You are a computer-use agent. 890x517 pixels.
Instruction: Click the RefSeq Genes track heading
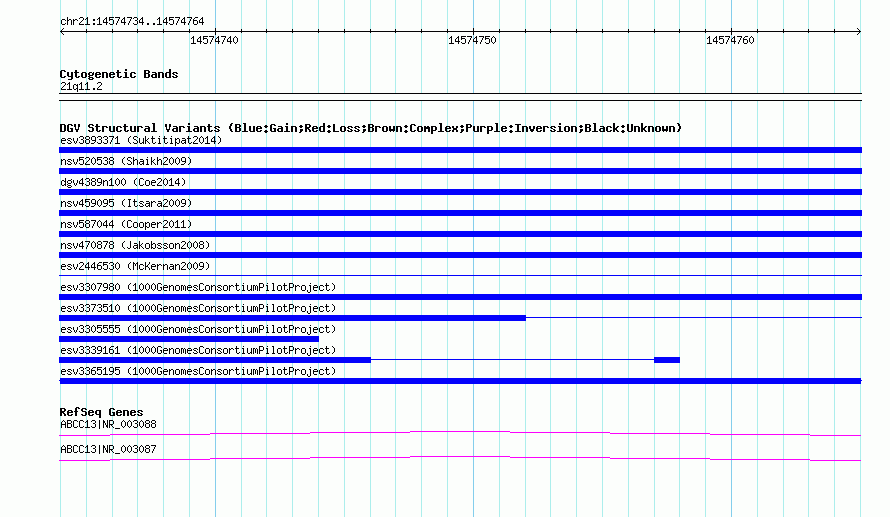click(102, 412)
